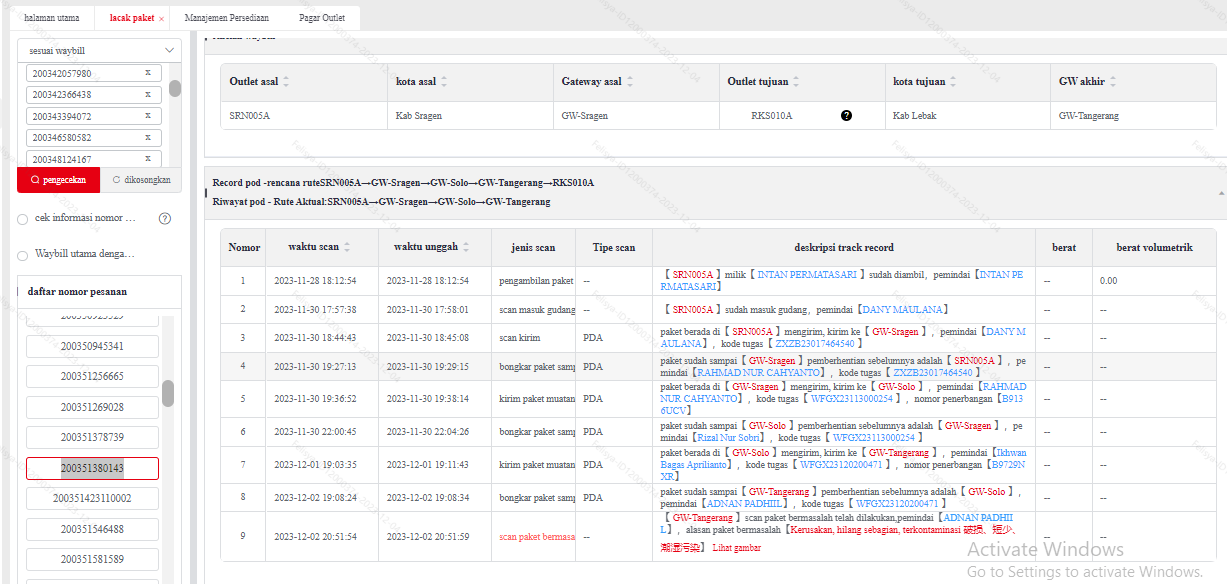Open the sesuai waybill dropdown
The width and height of the screenshot is (1227, 584).
[x=99, y=49]
